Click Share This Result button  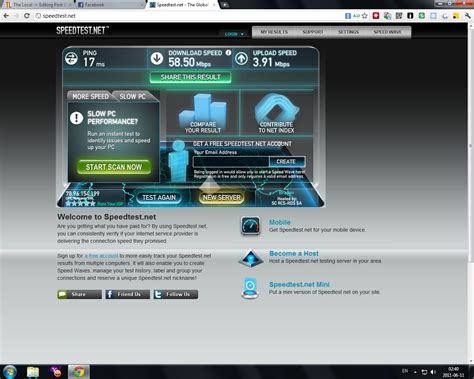click(190, 77)
